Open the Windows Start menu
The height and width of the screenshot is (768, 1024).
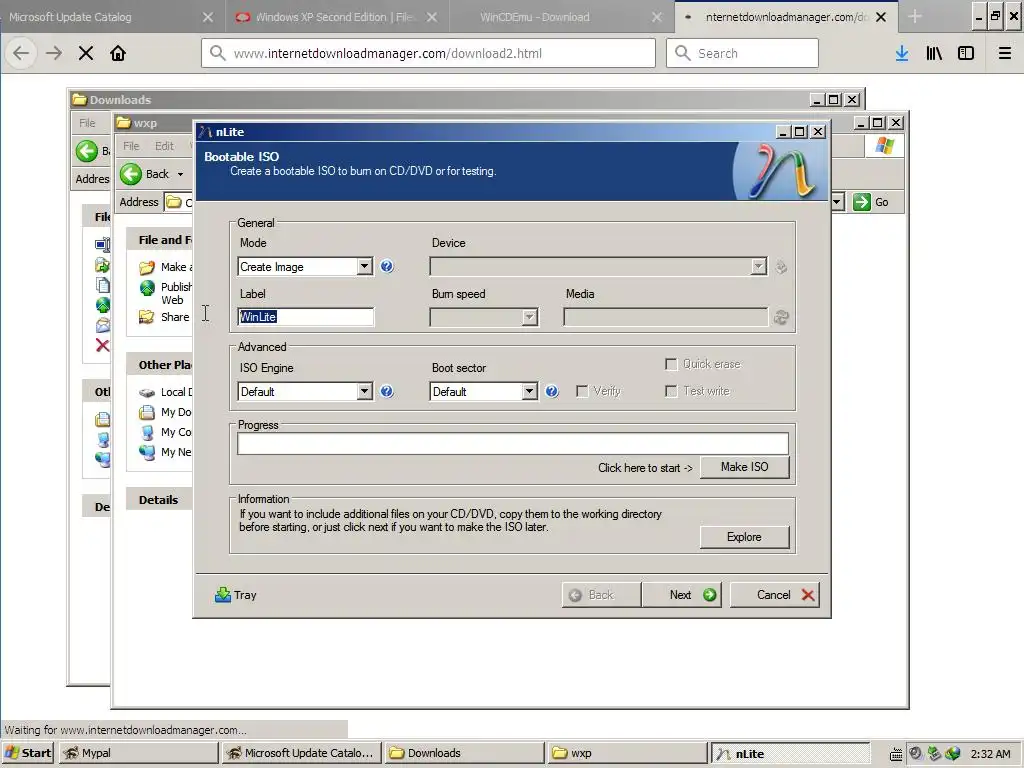click(27, 753)
